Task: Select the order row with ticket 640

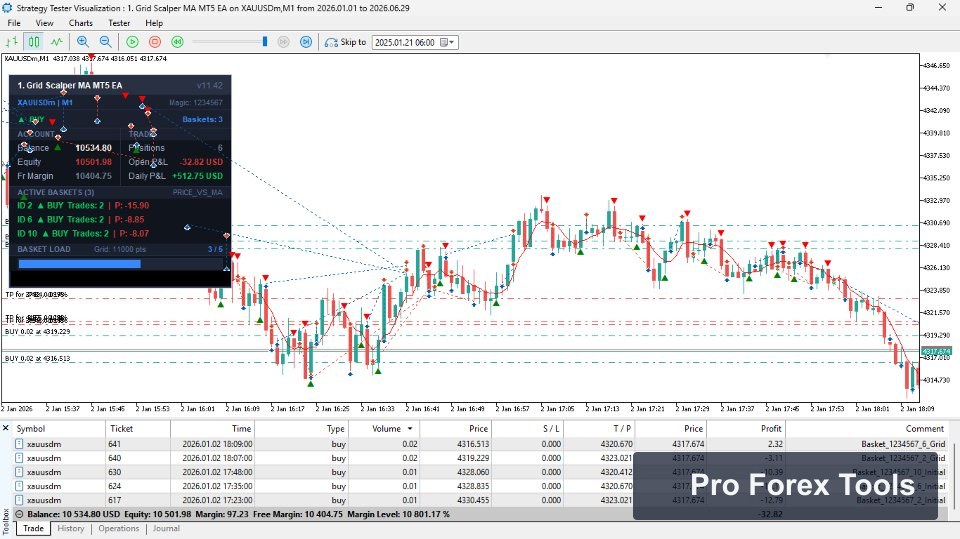Action: click(481, 458)
